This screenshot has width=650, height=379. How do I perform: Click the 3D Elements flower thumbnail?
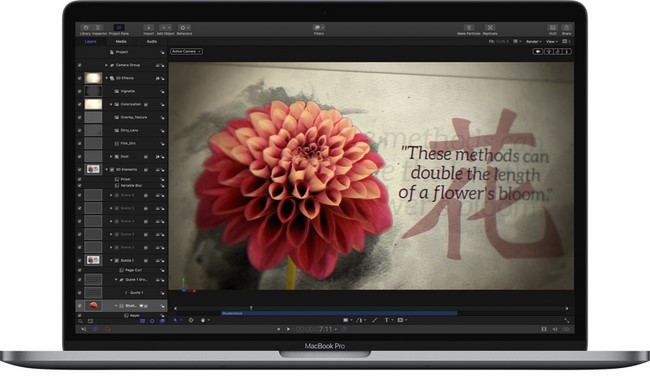[x=93, y=169]
